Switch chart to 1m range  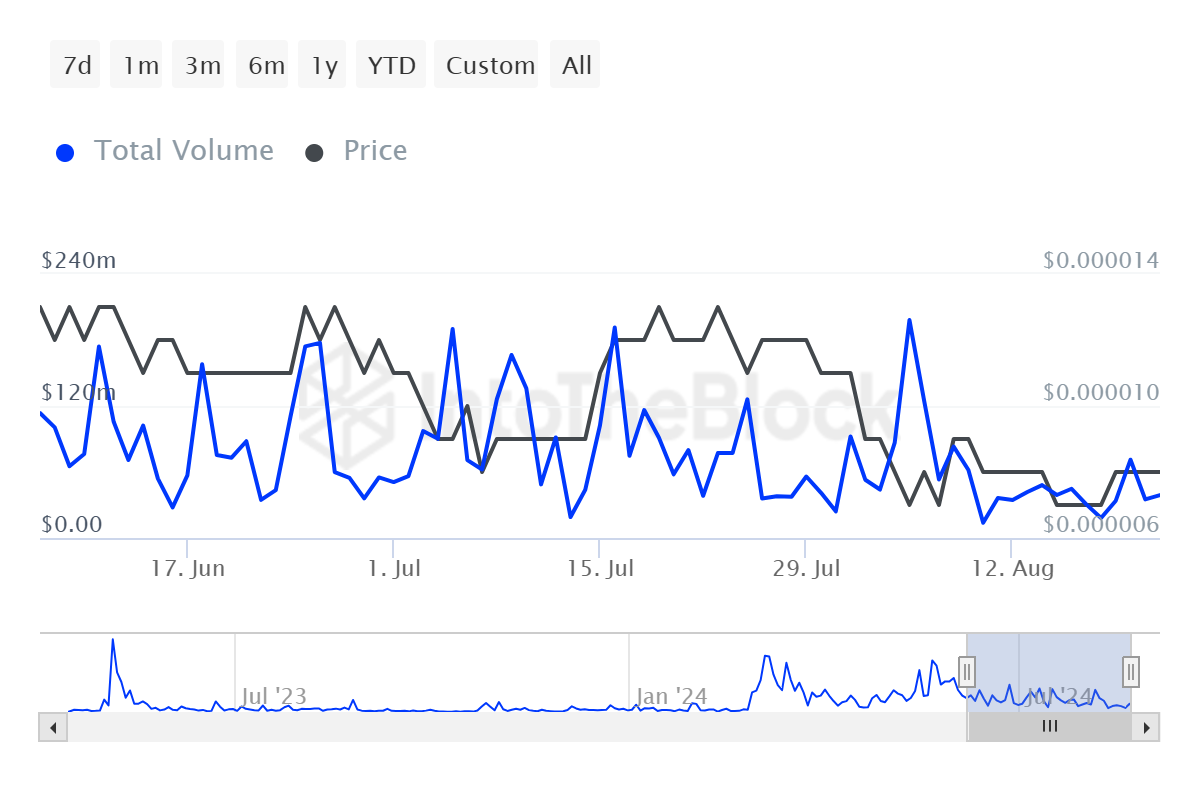(x=140, y=66)
